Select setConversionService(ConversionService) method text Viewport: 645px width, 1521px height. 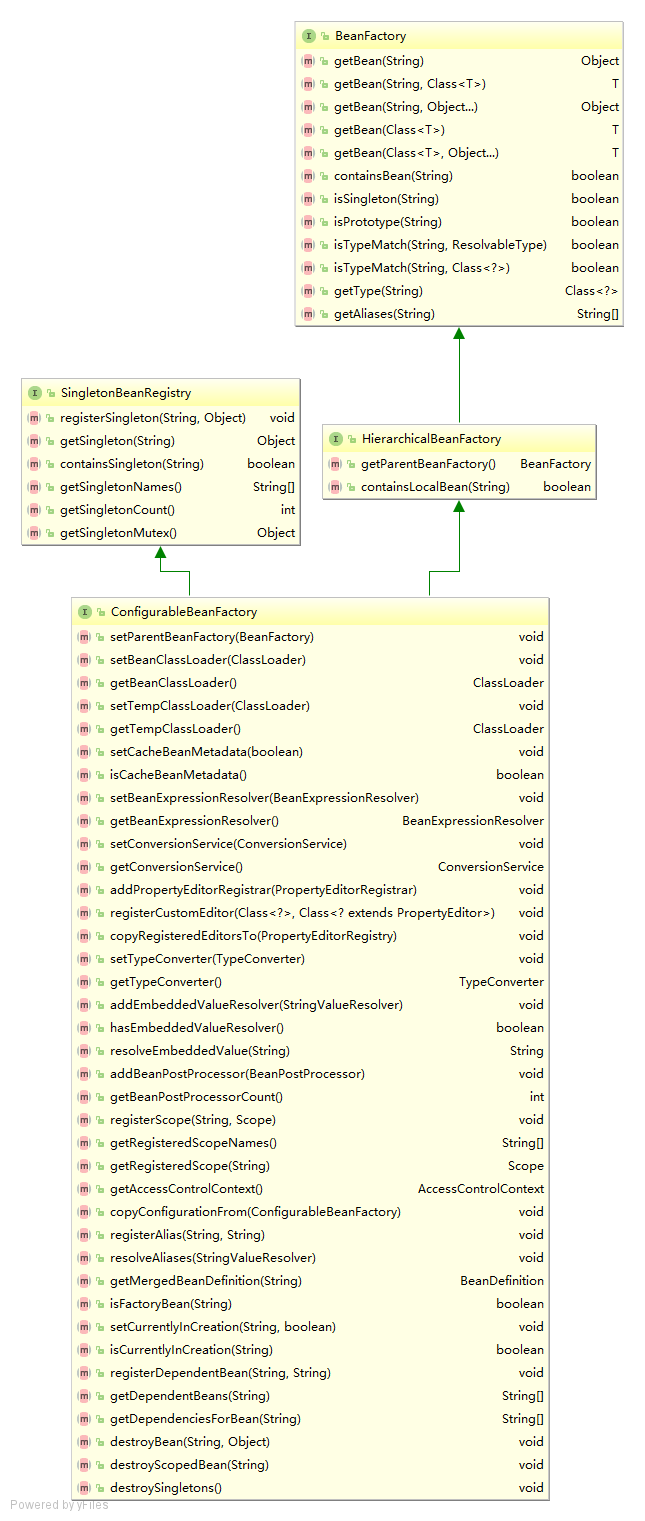[229, 844]
